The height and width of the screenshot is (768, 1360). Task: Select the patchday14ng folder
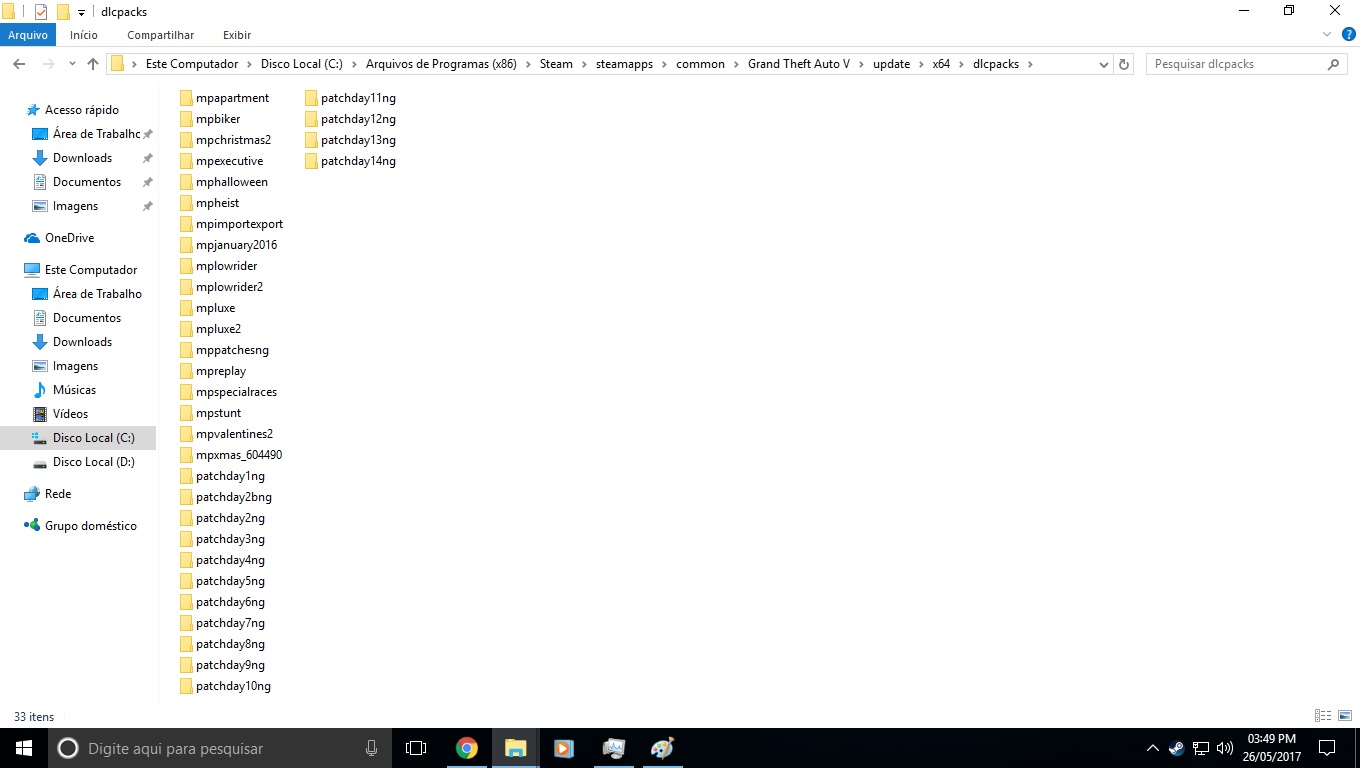pyautogui.click(x=350, y=161)
